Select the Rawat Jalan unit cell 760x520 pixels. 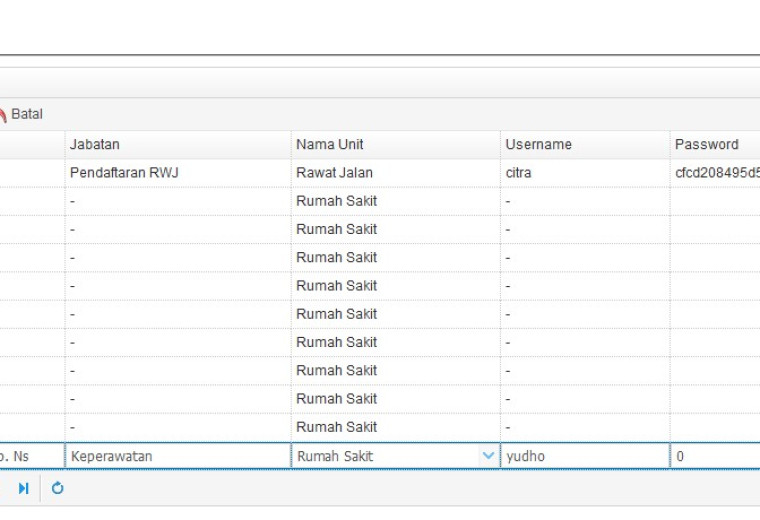[396, 173]
